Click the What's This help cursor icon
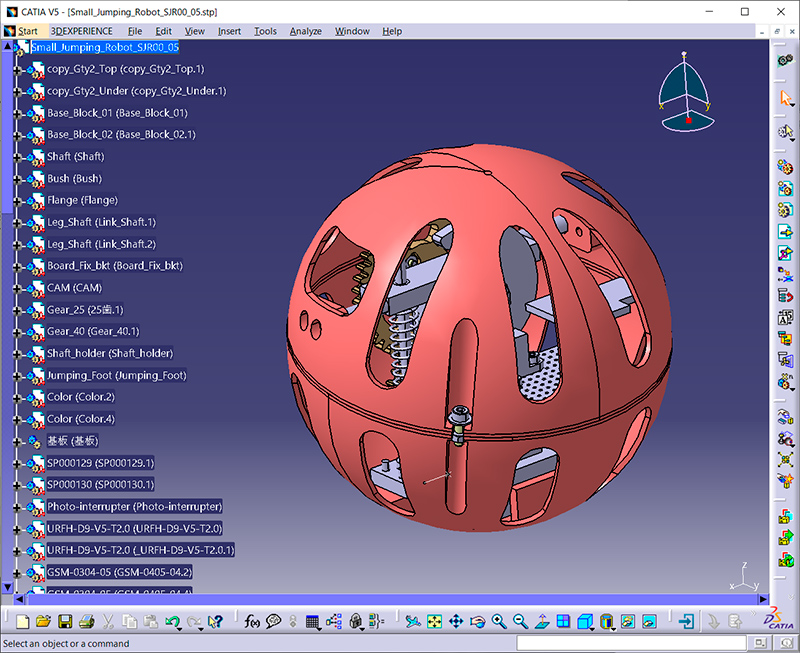The height and width of the screenshot is (653, 800). pos(216,621)
